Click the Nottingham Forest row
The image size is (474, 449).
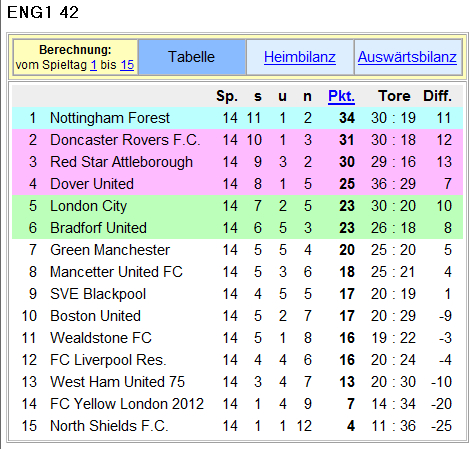coord(237,118)
